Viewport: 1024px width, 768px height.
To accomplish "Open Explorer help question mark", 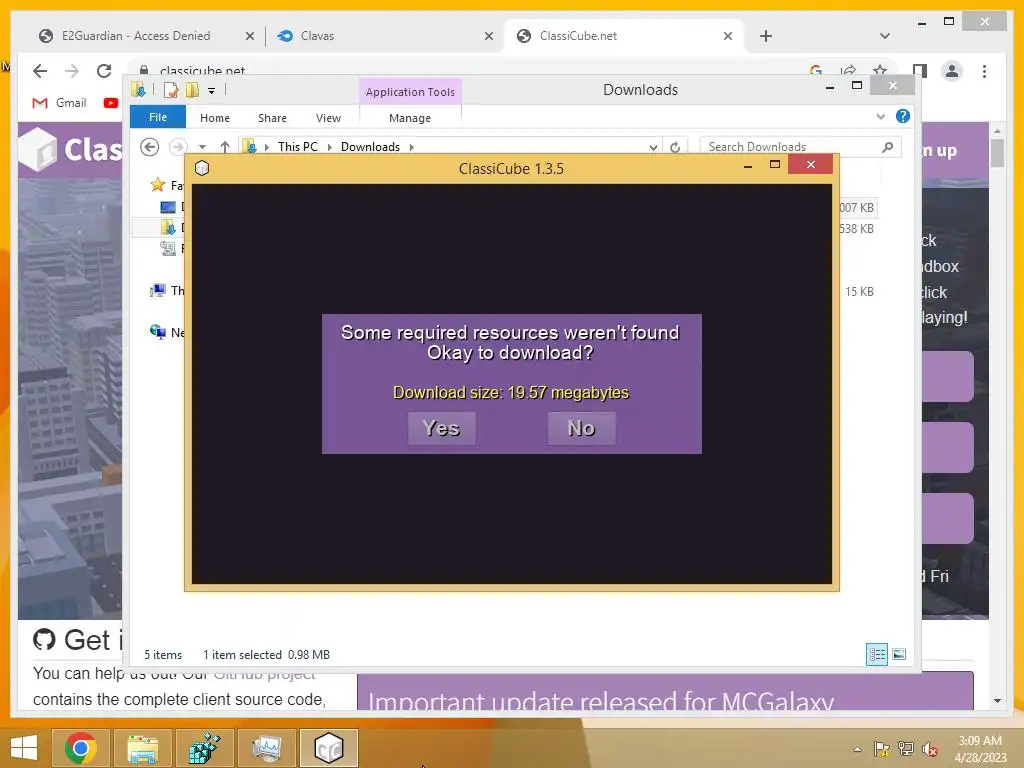I will (x=903, y=116).
